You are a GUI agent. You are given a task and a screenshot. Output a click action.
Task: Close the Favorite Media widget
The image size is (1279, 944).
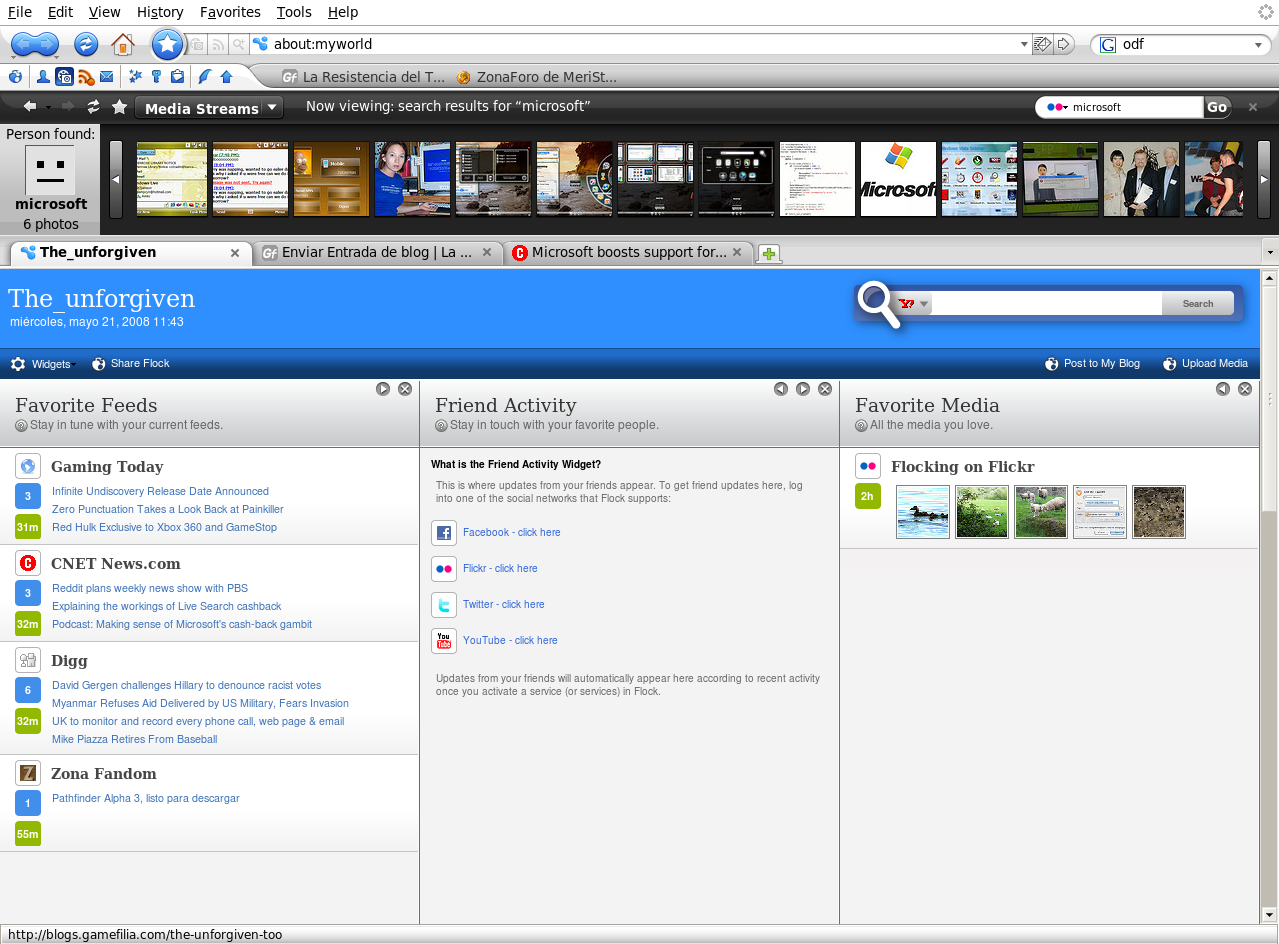(x=1245, y=389)
